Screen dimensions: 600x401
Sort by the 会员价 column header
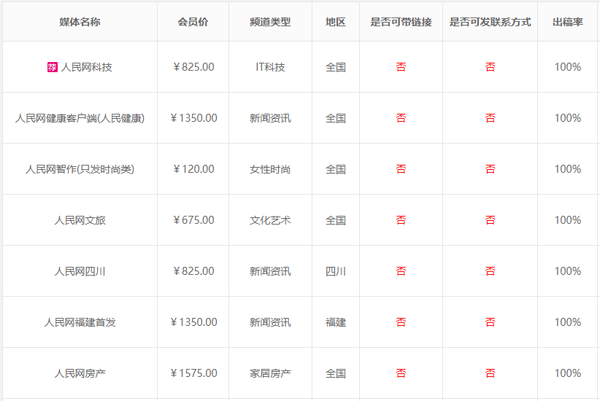pyautogui.click(x=194, y=21)
